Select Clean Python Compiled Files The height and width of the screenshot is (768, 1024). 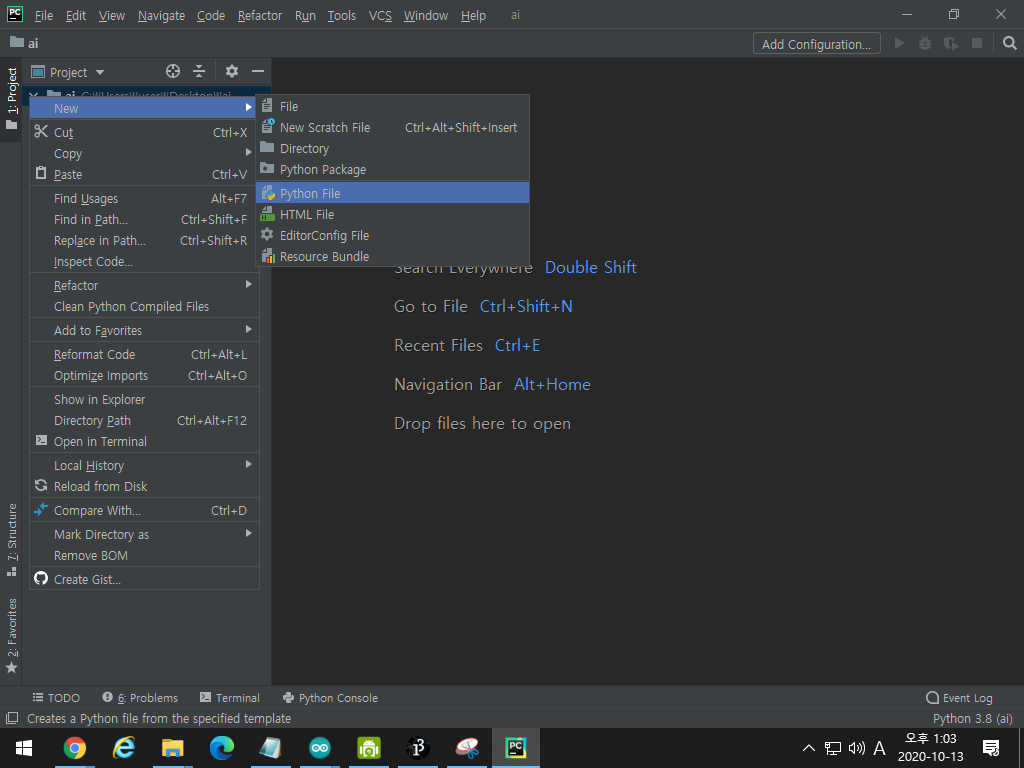click(x=144, y=306)
